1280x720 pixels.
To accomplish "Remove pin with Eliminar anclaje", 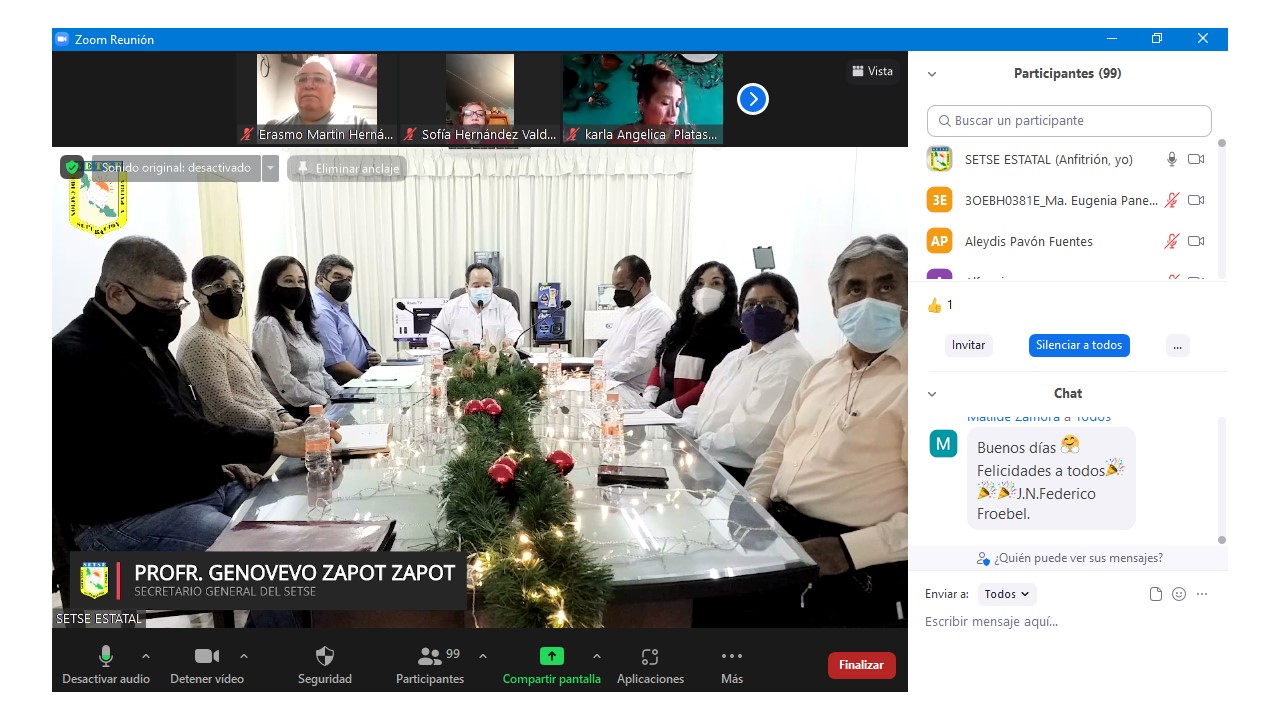I will click(347, 168).
